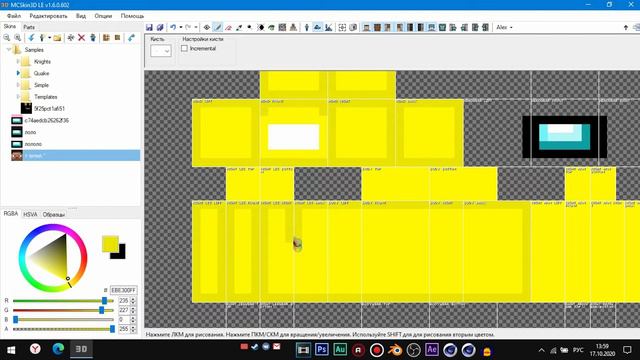Click the up arrow icon at the top right
This screenshot has width=640, height=360.
click(x=626, y=27)
